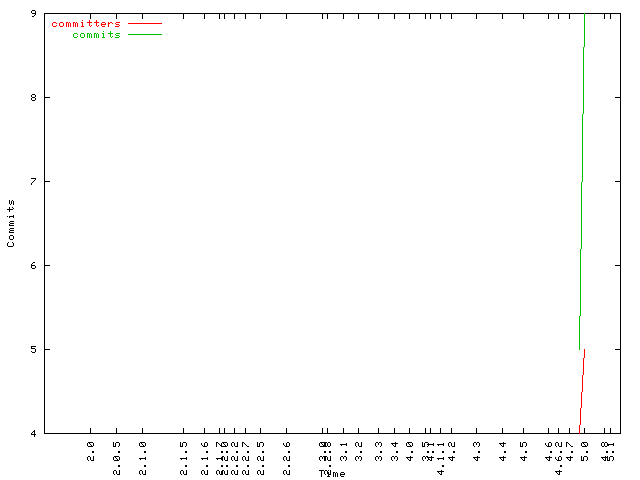Click the y-axis tick label 7
This screenshot has width=640, height=480.
tap(34, 181)
